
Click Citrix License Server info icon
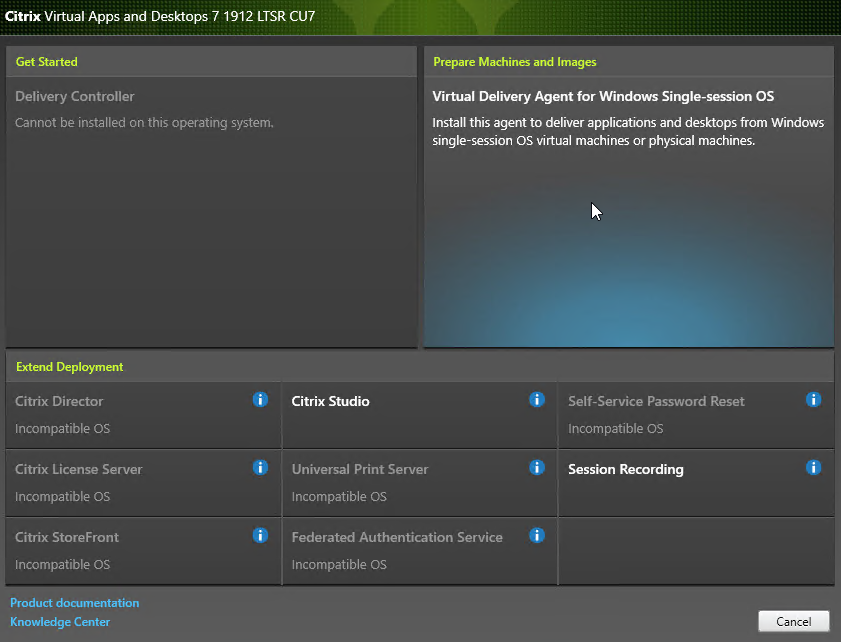coord(260,468)
